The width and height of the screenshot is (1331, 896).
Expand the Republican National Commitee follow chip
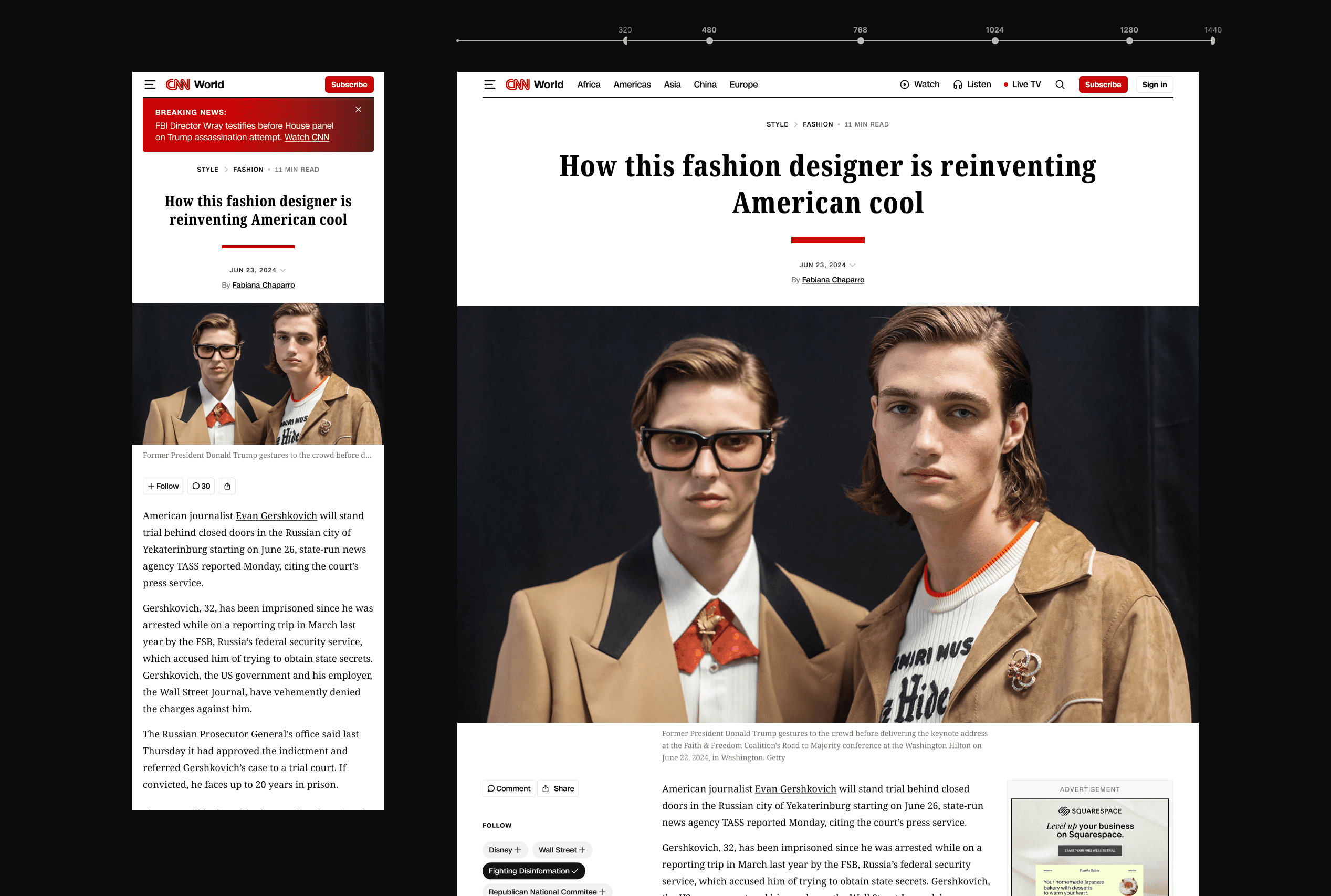547,891
